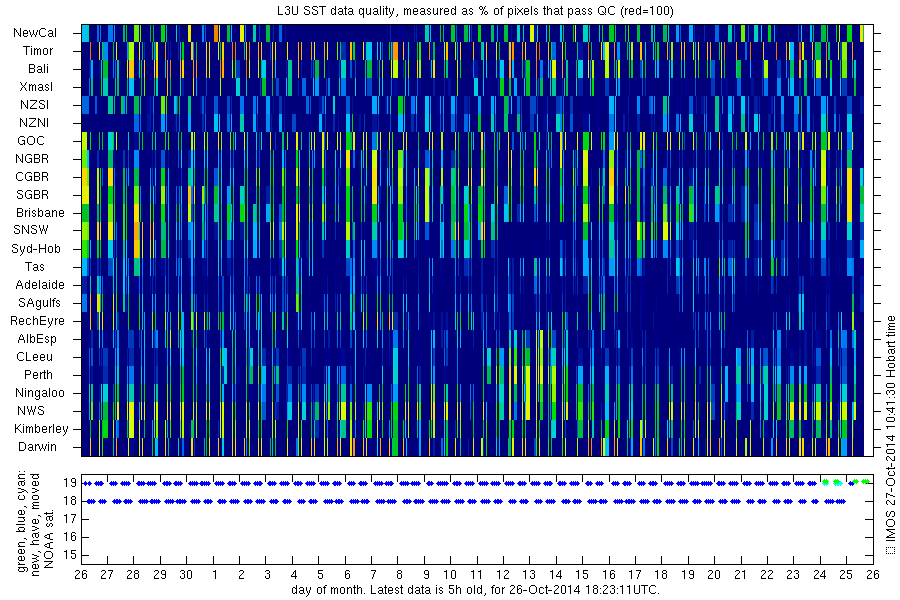This screenshot has height=600, width=900.
Task: Click the NZNI region label
Action: (34, 122)
